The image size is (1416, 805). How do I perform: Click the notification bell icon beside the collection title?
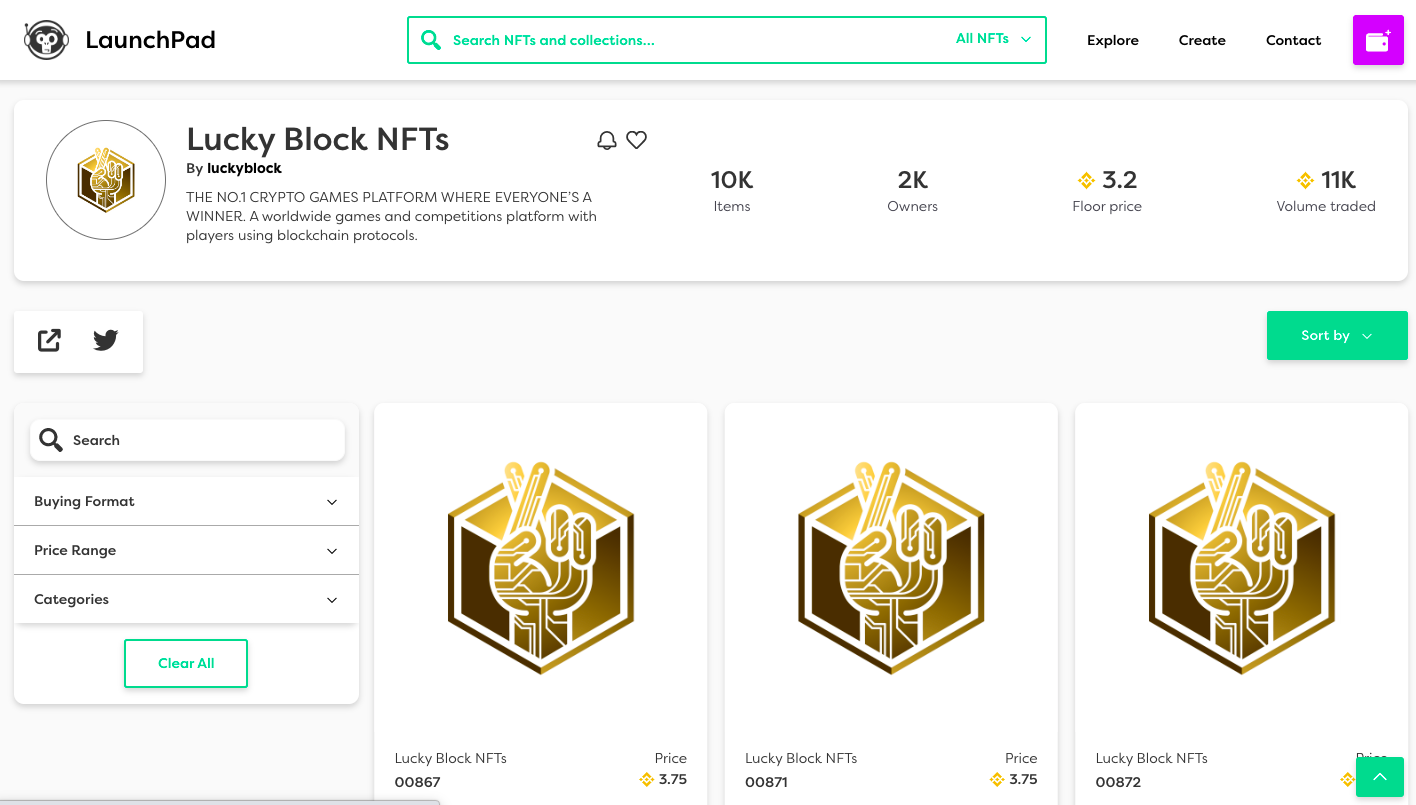[607, 140]
